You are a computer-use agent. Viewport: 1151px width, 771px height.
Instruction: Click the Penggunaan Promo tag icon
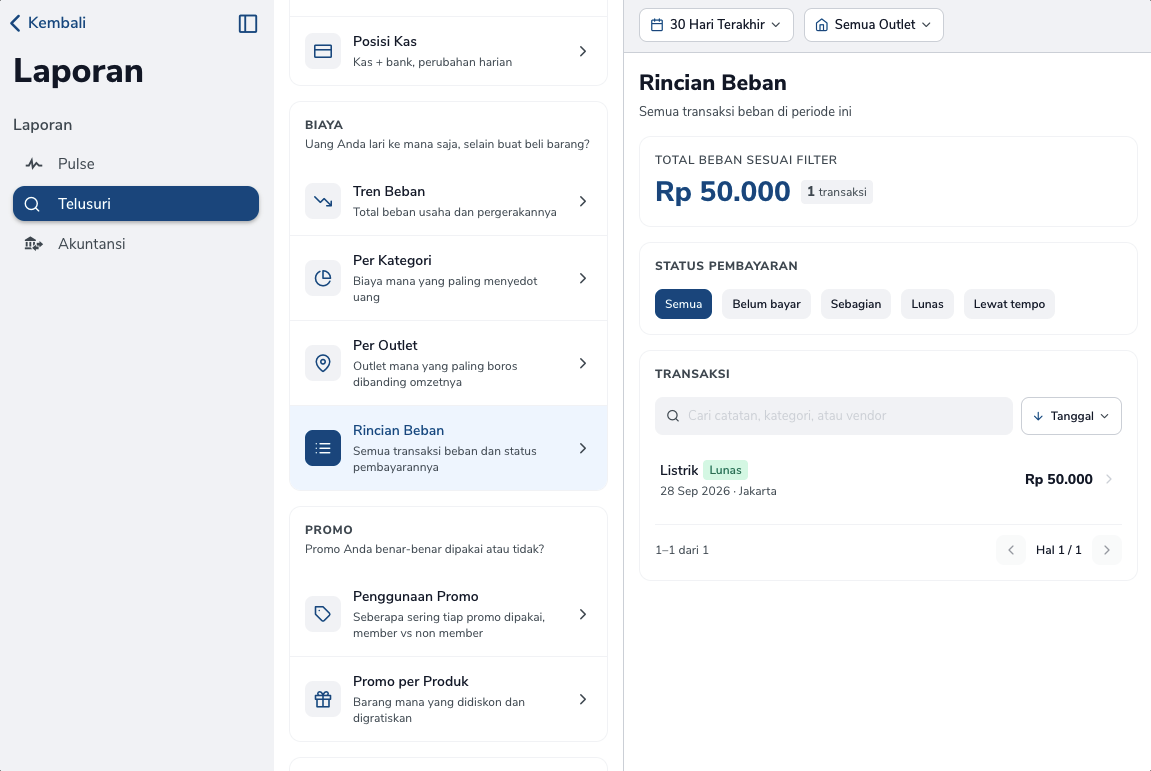323,615
